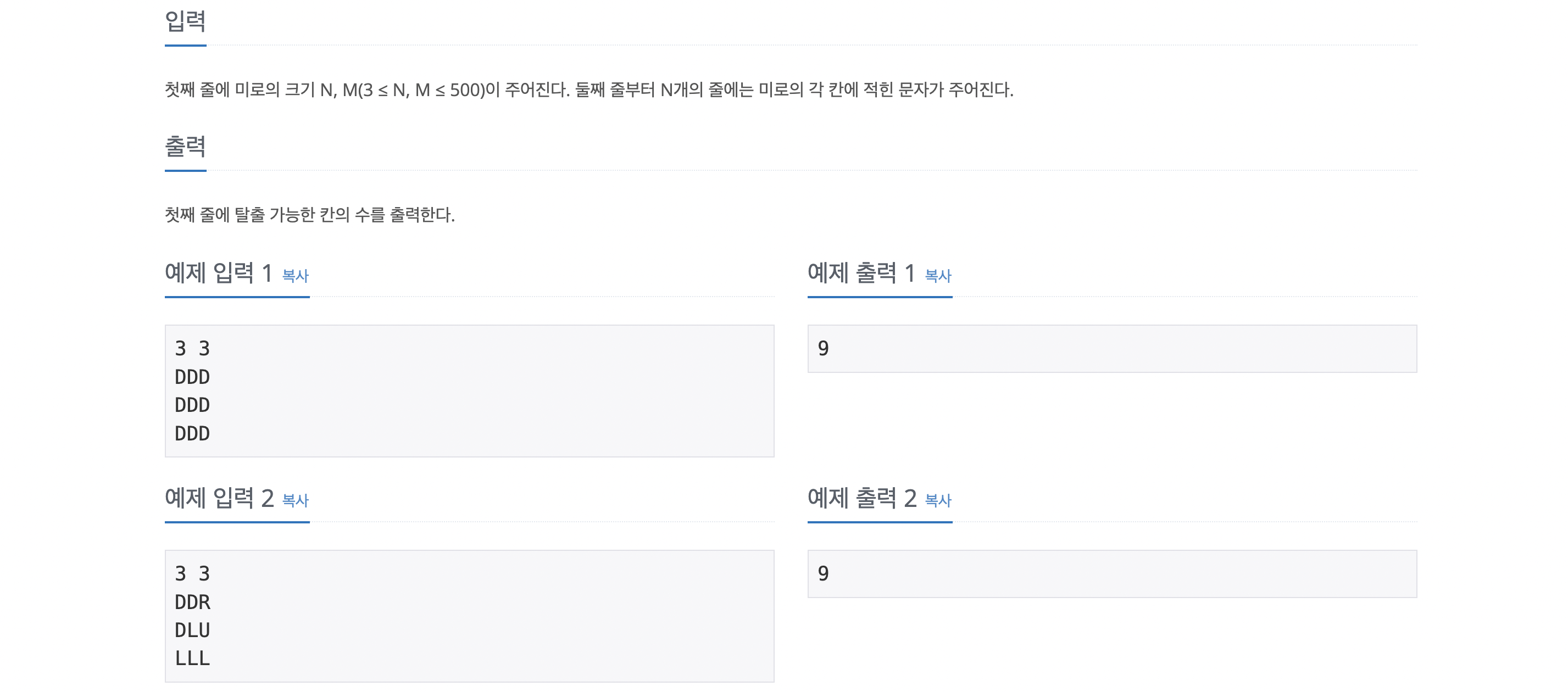
Task: Click the 예제 출력 1 heading
Action: pyautogui.click(x=861, y=274)
